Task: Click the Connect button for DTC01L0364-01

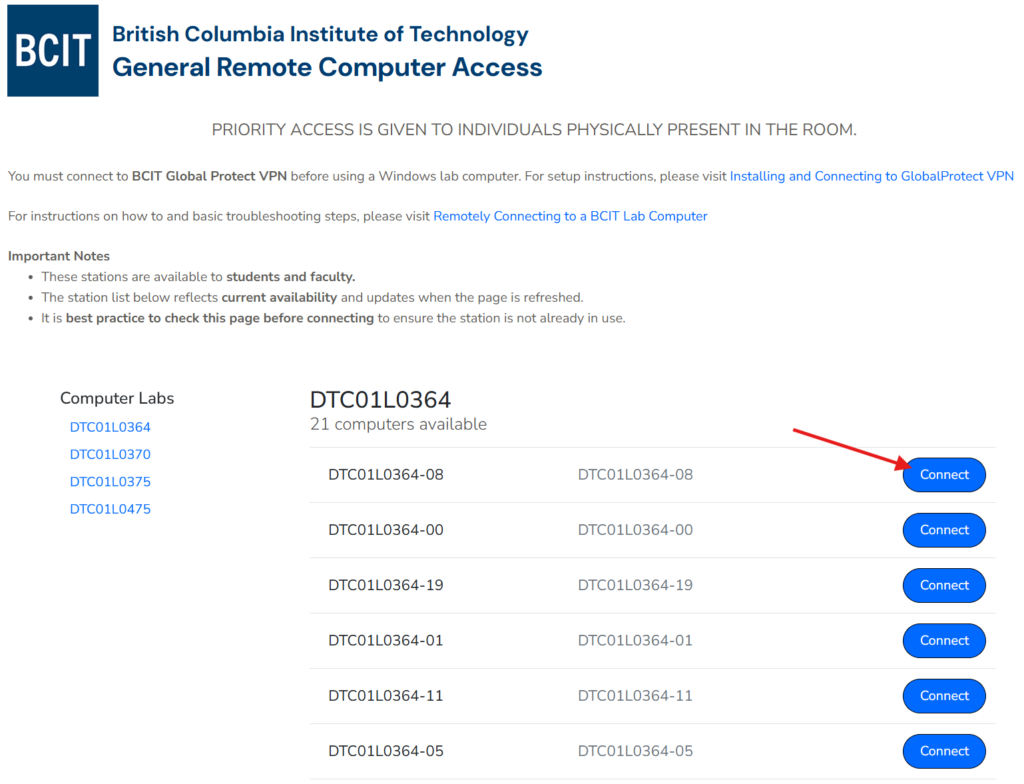Action: pyautogui.click(x=944, y=640)
